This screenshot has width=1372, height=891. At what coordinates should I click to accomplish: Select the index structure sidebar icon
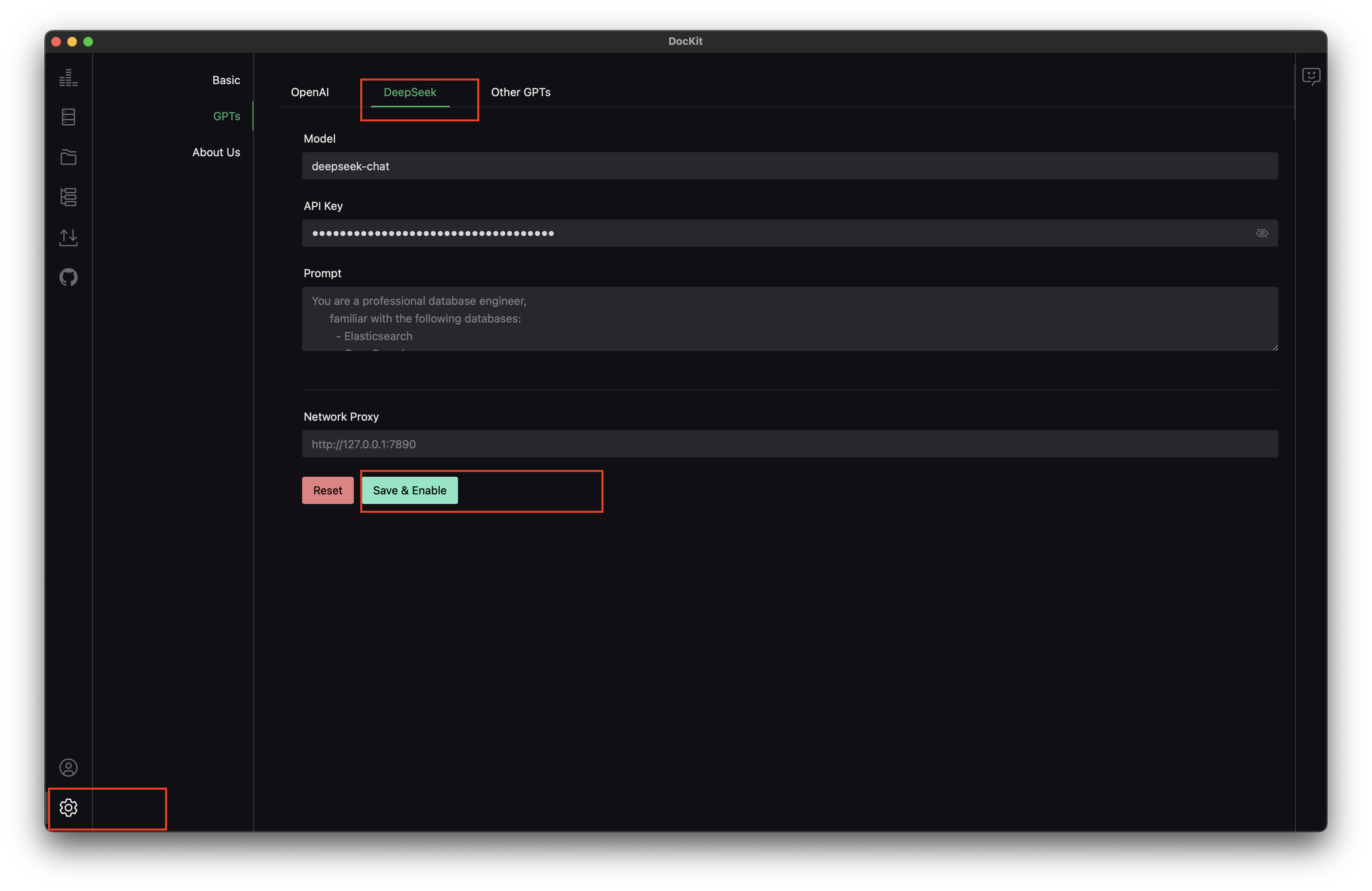68,197
